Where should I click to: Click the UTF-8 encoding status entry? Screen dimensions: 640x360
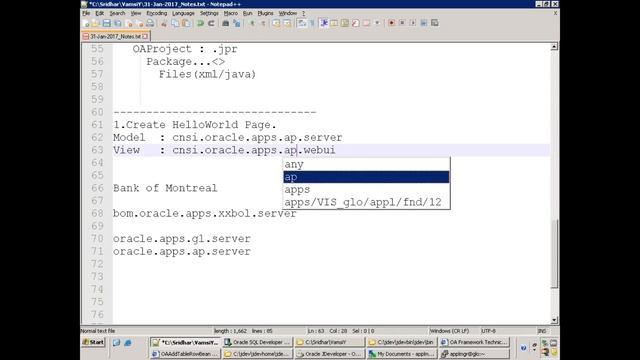coord(488,331)
